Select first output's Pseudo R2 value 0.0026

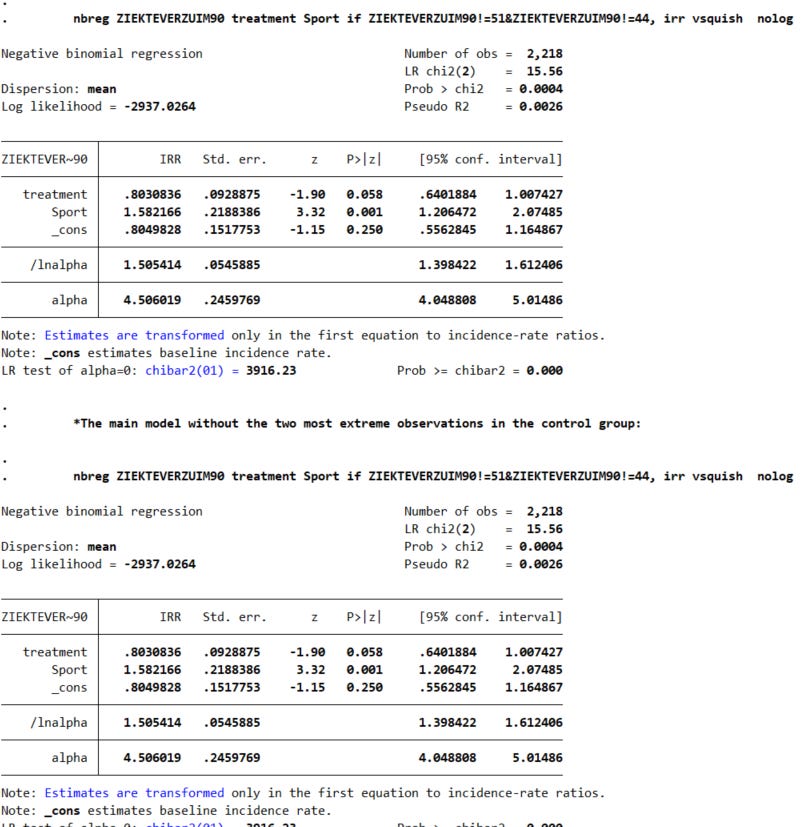[x=541, y=107]
